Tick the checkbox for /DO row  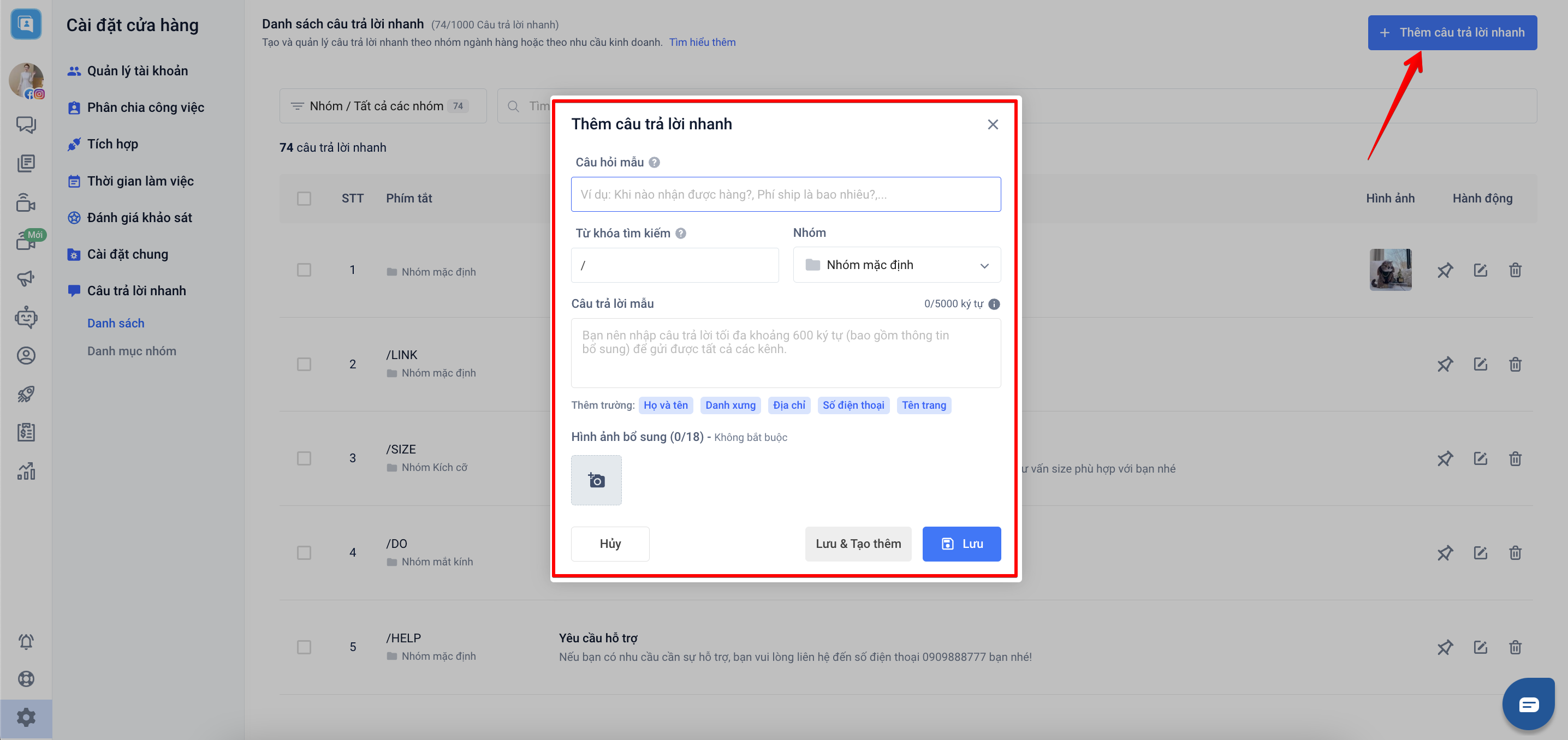click(x=304, y=553)
